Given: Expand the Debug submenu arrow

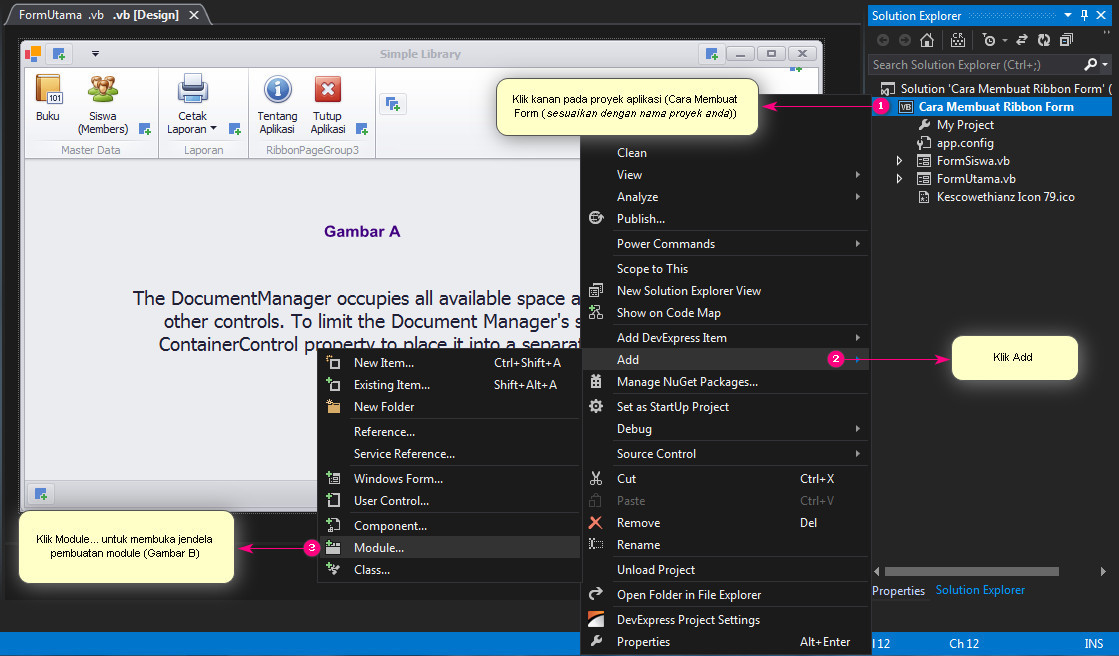Looking at the screenshot, I should [857, 428].
